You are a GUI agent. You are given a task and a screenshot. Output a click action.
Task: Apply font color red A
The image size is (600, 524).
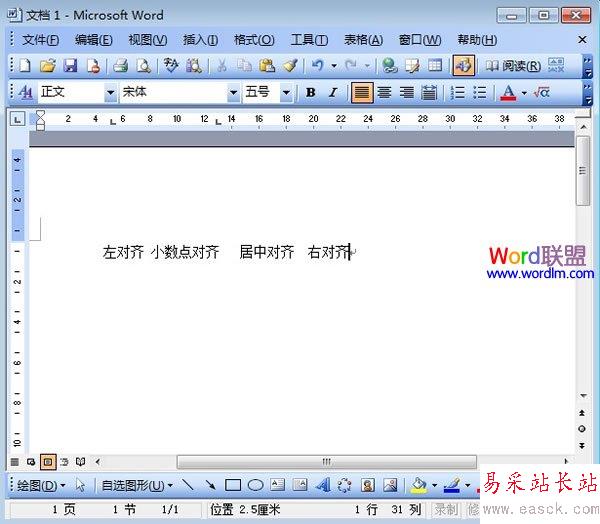pyautogui.click(x=508, y=93)
